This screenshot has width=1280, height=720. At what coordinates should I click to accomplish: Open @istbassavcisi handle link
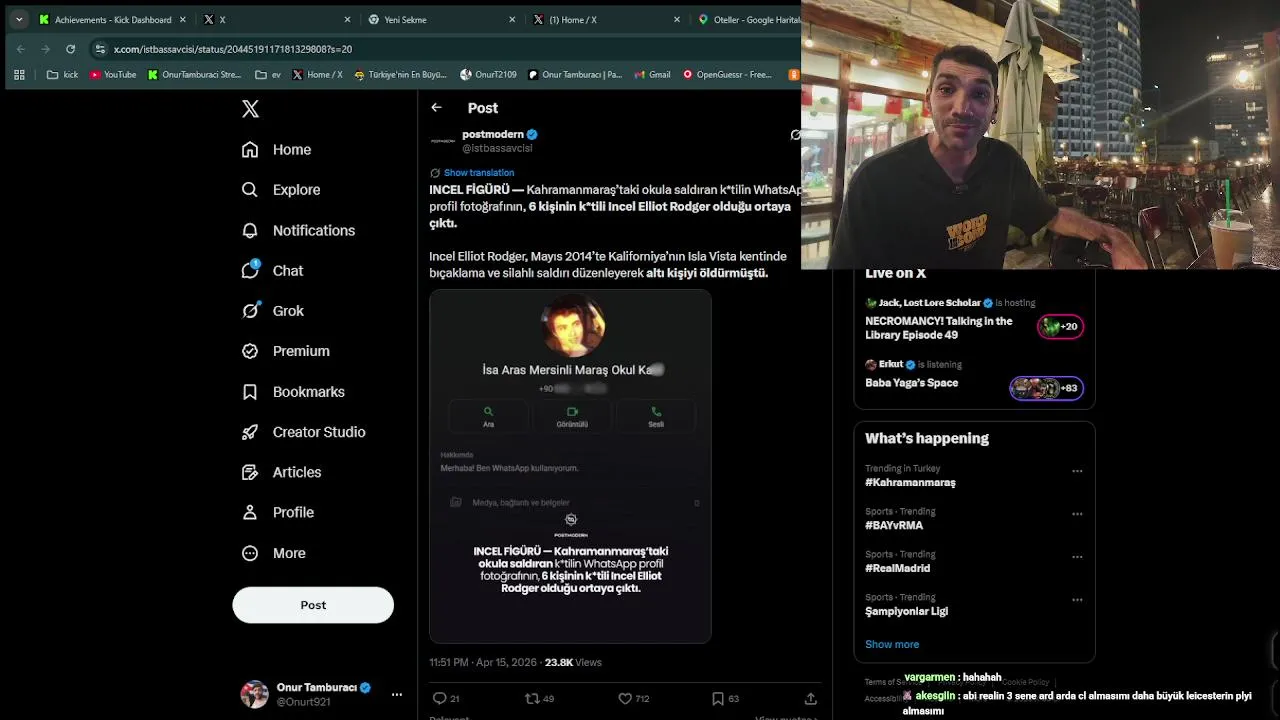[497, 148]
